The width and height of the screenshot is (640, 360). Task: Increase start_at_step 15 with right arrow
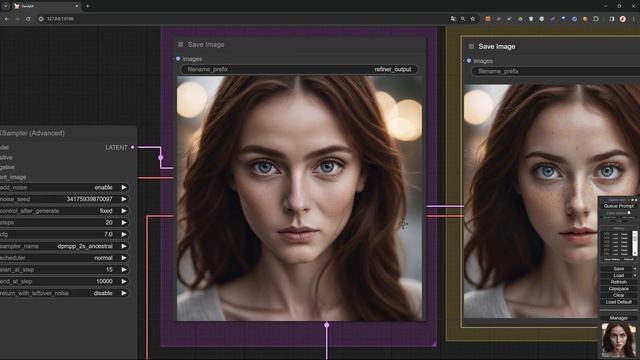click(124, 270)
